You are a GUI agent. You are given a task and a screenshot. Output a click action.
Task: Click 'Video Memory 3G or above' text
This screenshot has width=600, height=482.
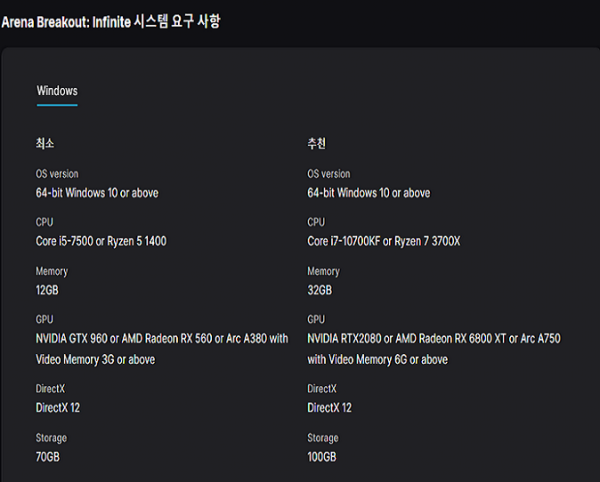tap(95, 360)
